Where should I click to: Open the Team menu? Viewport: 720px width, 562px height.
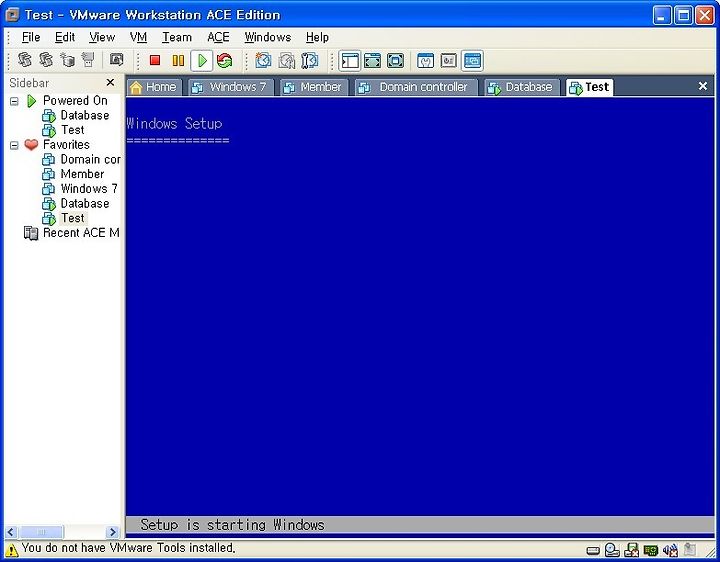[177, 37]
